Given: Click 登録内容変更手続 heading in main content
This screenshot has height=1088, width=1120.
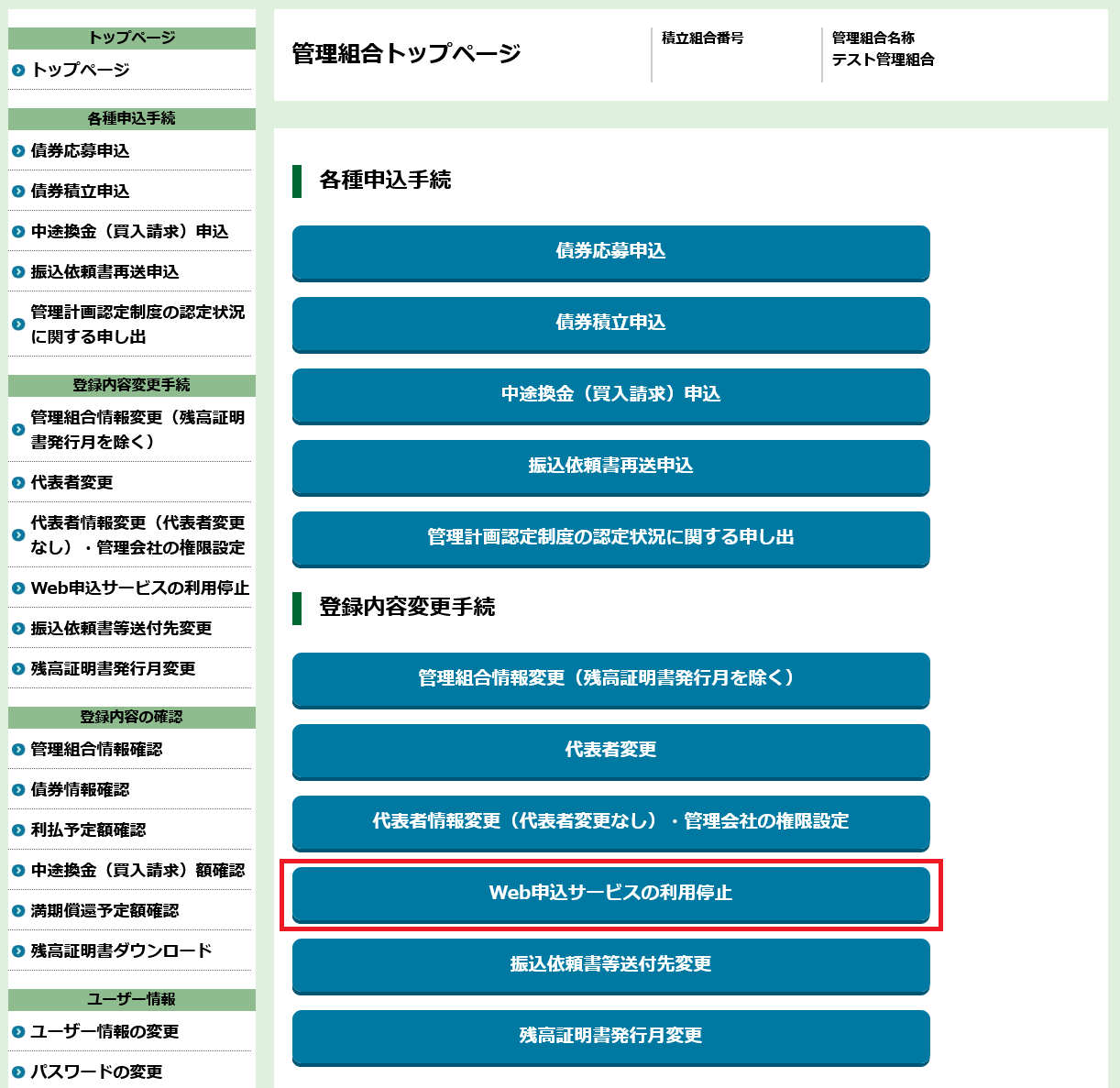Looking at the screenshot, I should coord(407,608).
